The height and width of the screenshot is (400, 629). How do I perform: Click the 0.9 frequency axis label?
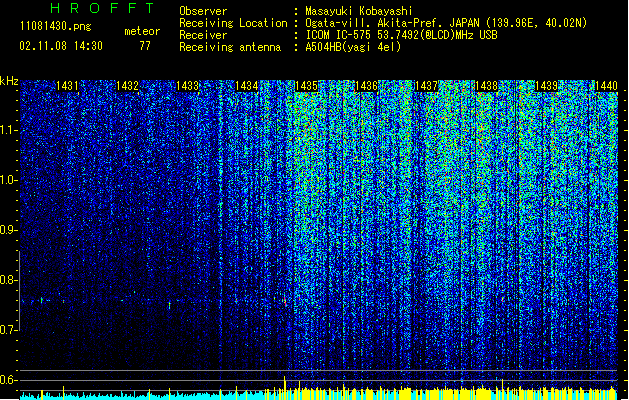[x=8, y=230]
